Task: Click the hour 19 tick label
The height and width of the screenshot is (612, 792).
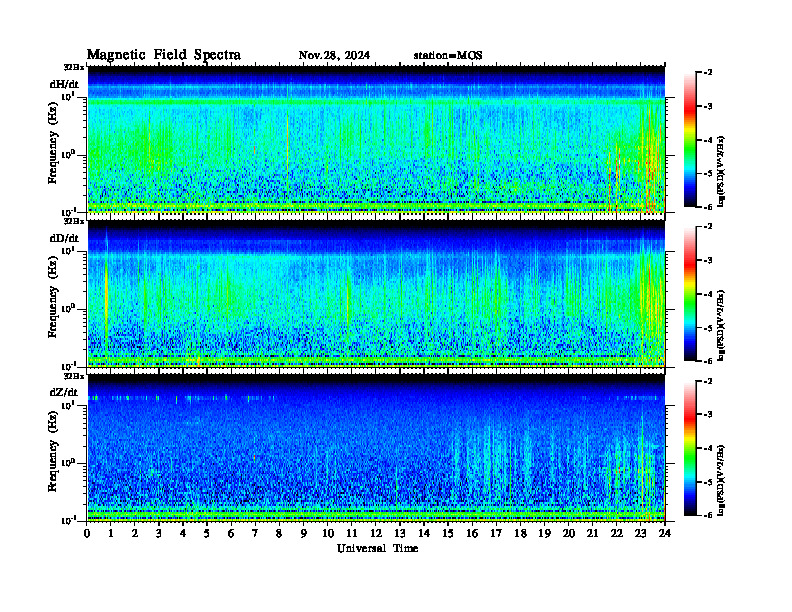Action: (544, 533)
